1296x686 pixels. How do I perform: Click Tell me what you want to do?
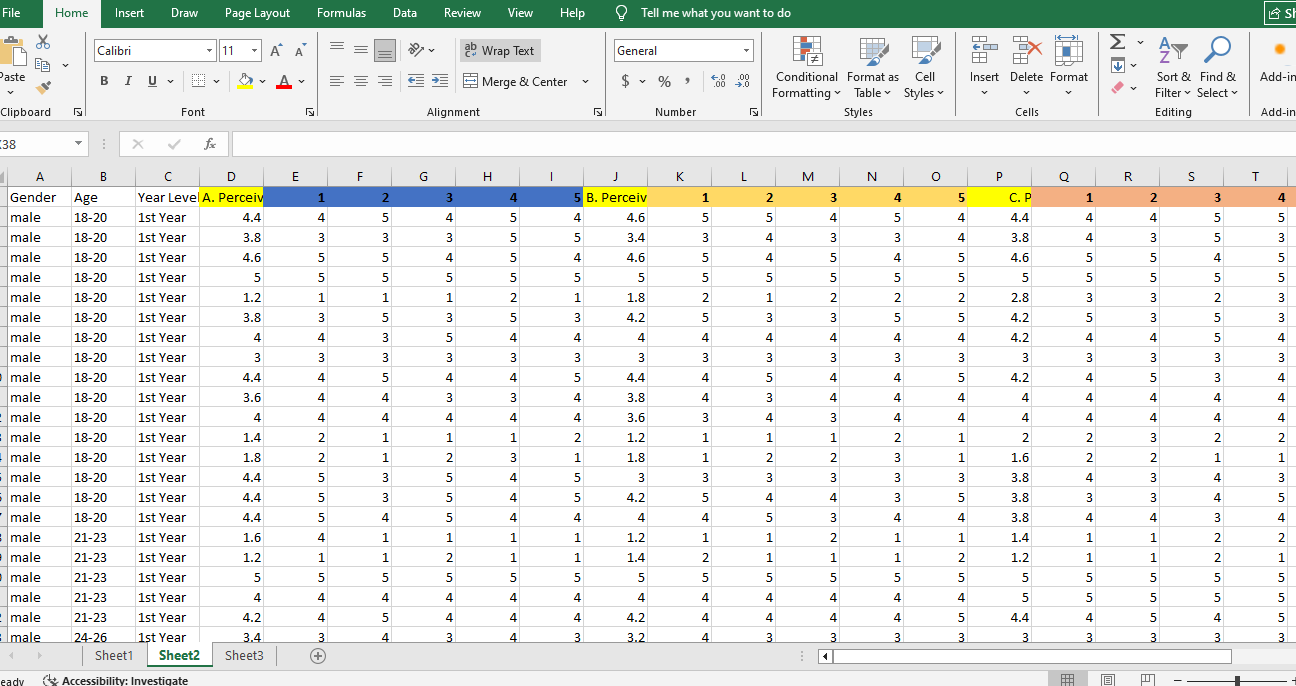coord(716,13)
